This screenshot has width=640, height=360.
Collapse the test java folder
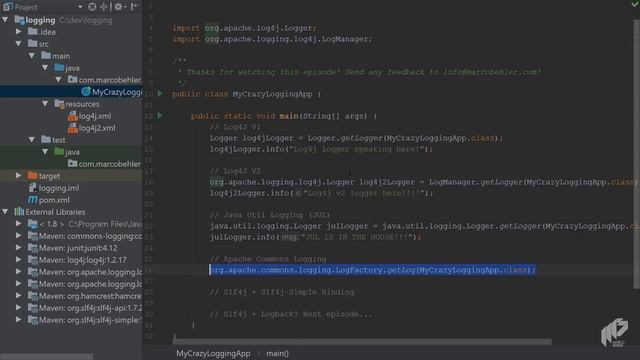coord(45,152)
